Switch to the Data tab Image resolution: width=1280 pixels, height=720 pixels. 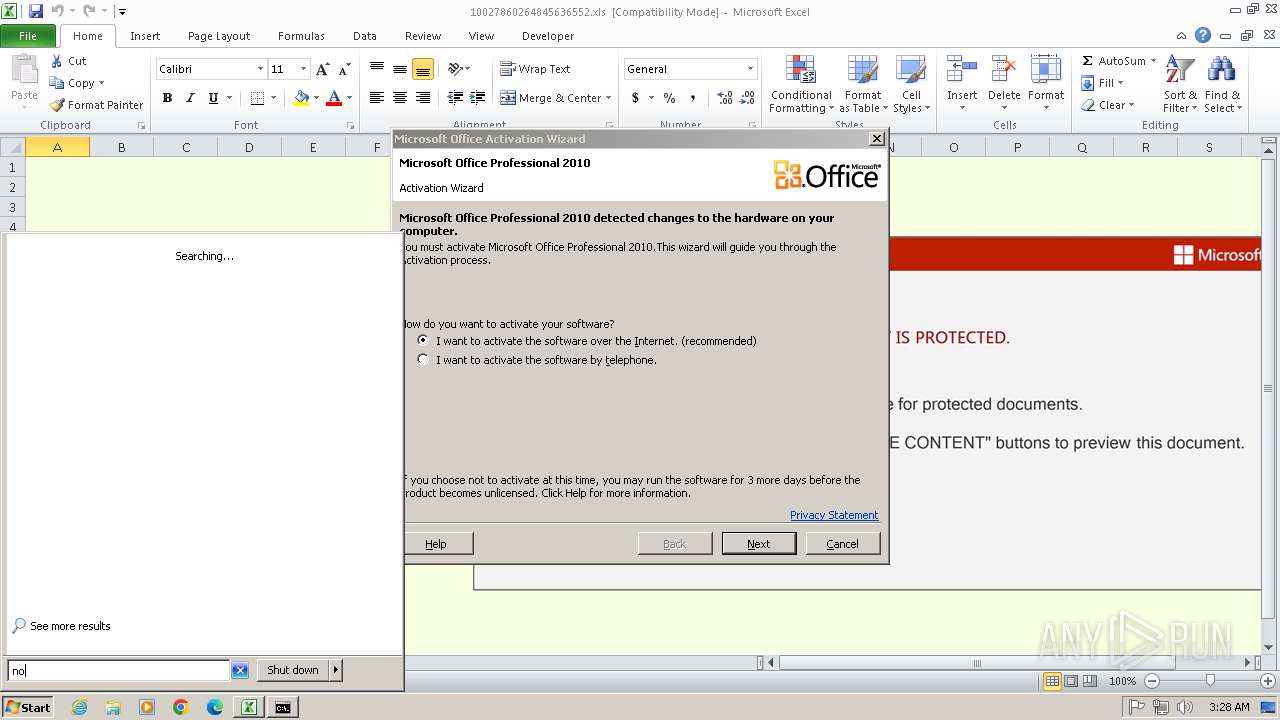(365, 36)
